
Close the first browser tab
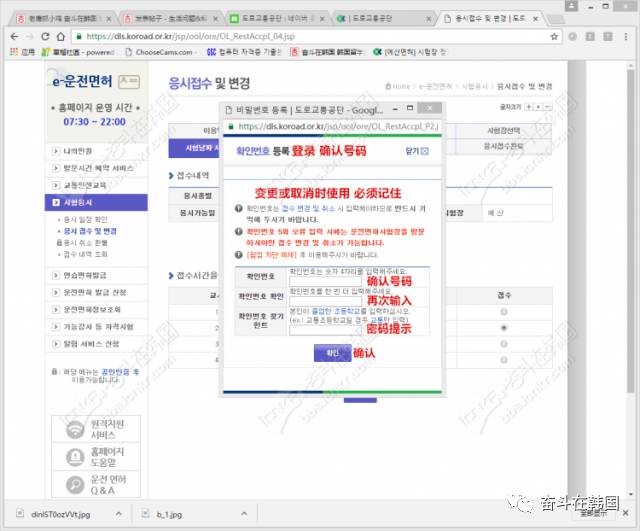109,19
